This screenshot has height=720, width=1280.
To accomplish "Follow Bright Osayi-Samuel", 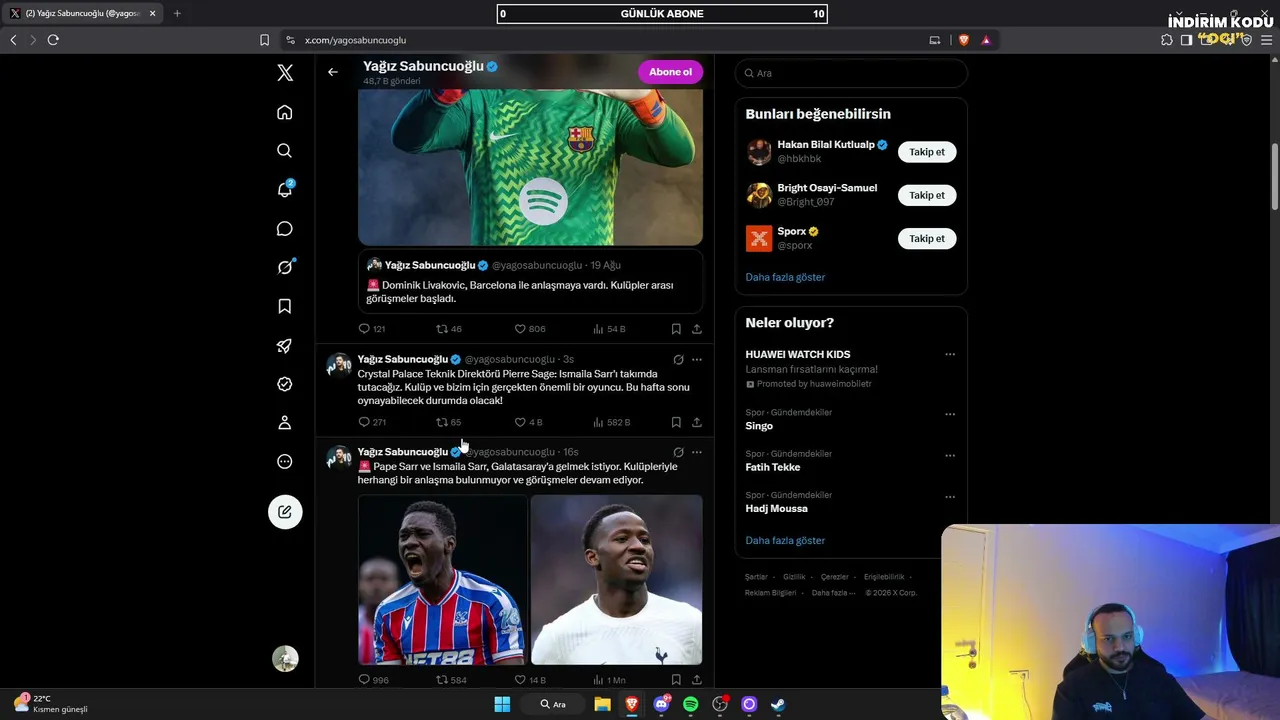I will pyautogui.click(x=927, y=195).
